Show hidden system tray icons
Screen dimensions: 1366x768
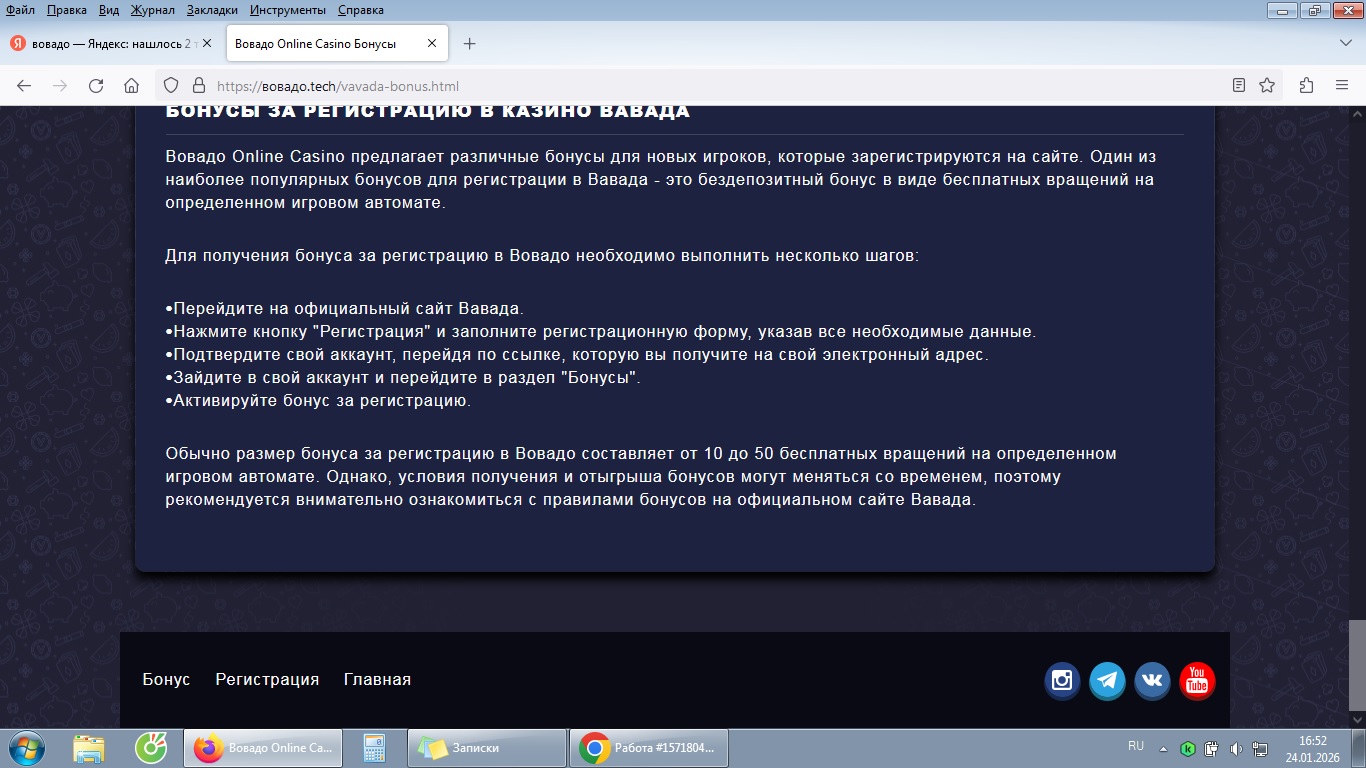1163,748
